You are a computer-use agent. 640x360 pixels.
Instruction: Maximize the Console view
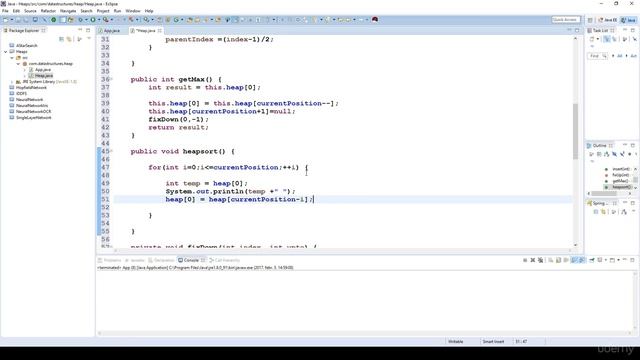coord(633,260)
